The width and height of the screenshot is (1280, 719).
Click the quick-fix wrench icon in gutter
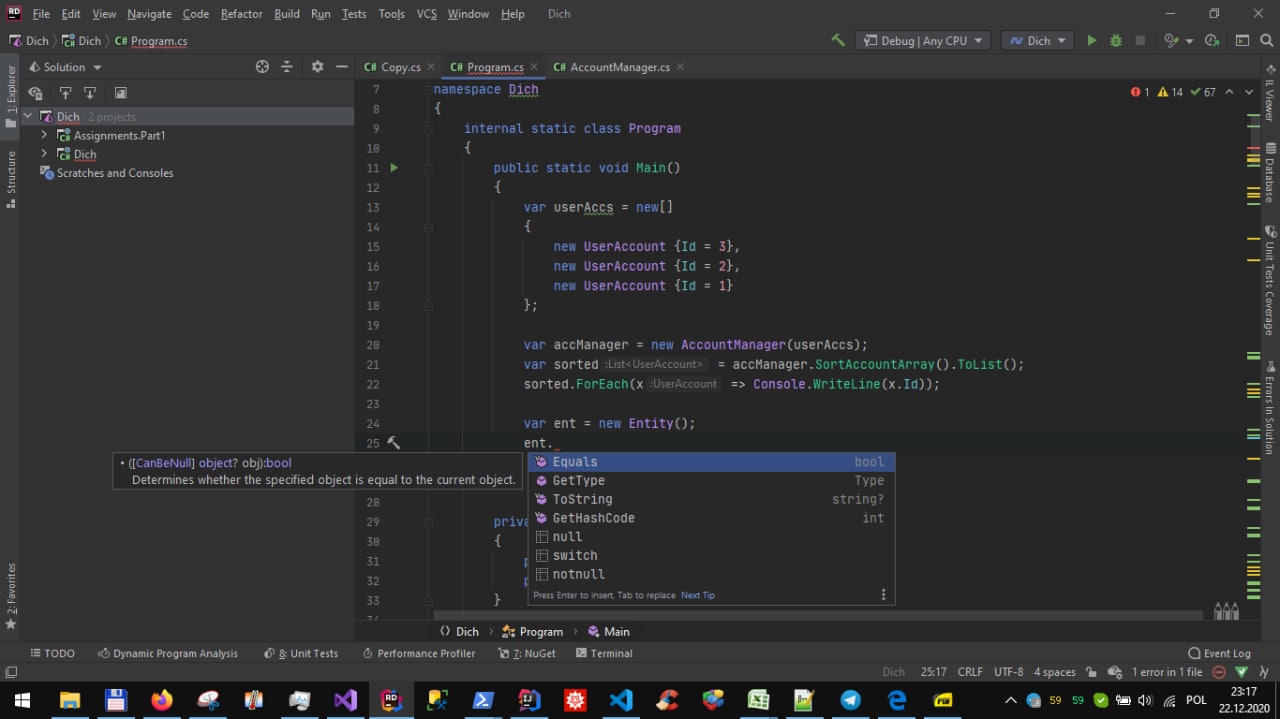[394, 443]
